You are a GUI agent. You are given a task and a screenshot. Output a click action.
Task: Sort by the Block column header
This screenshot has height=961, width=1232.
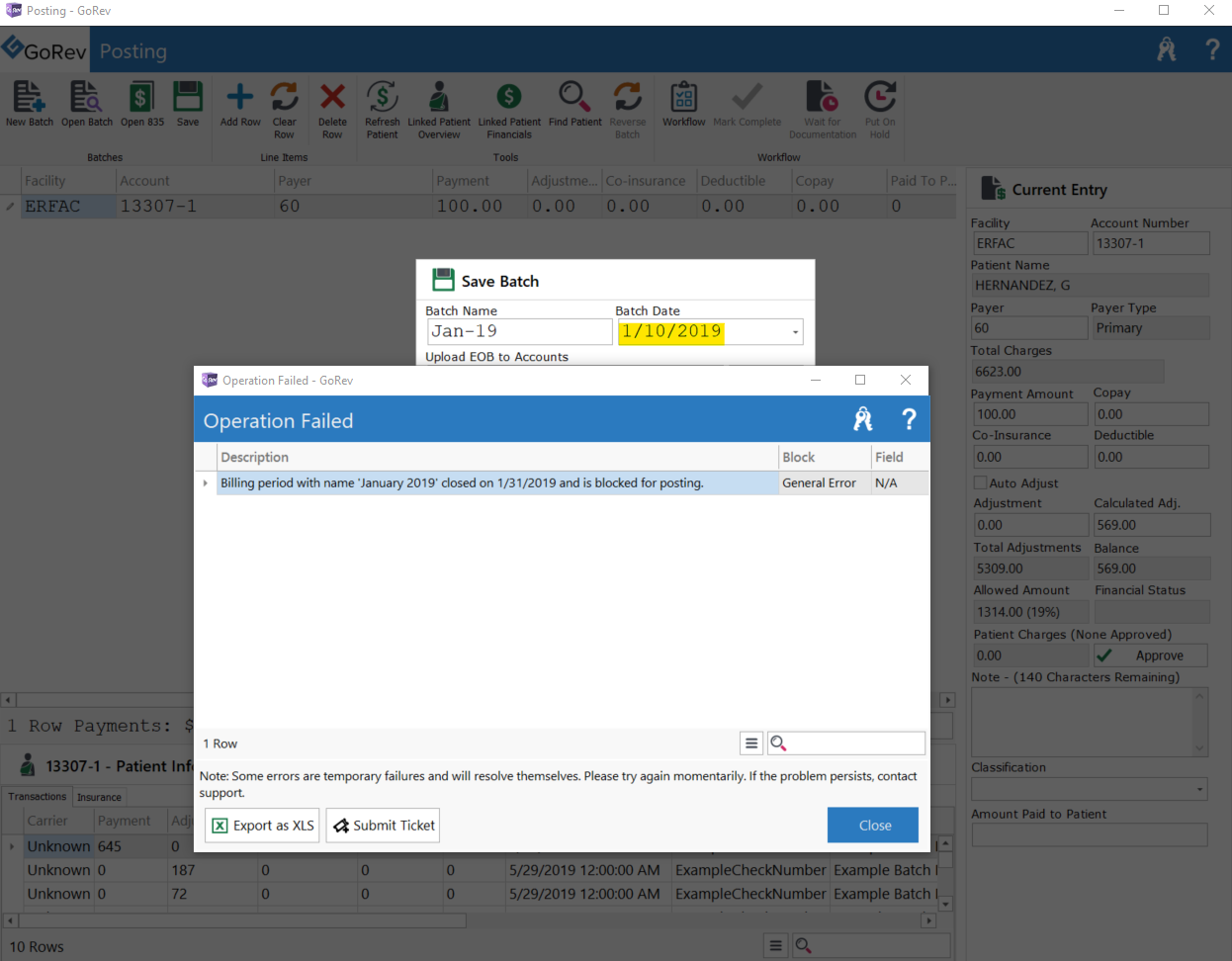[825, 457]
